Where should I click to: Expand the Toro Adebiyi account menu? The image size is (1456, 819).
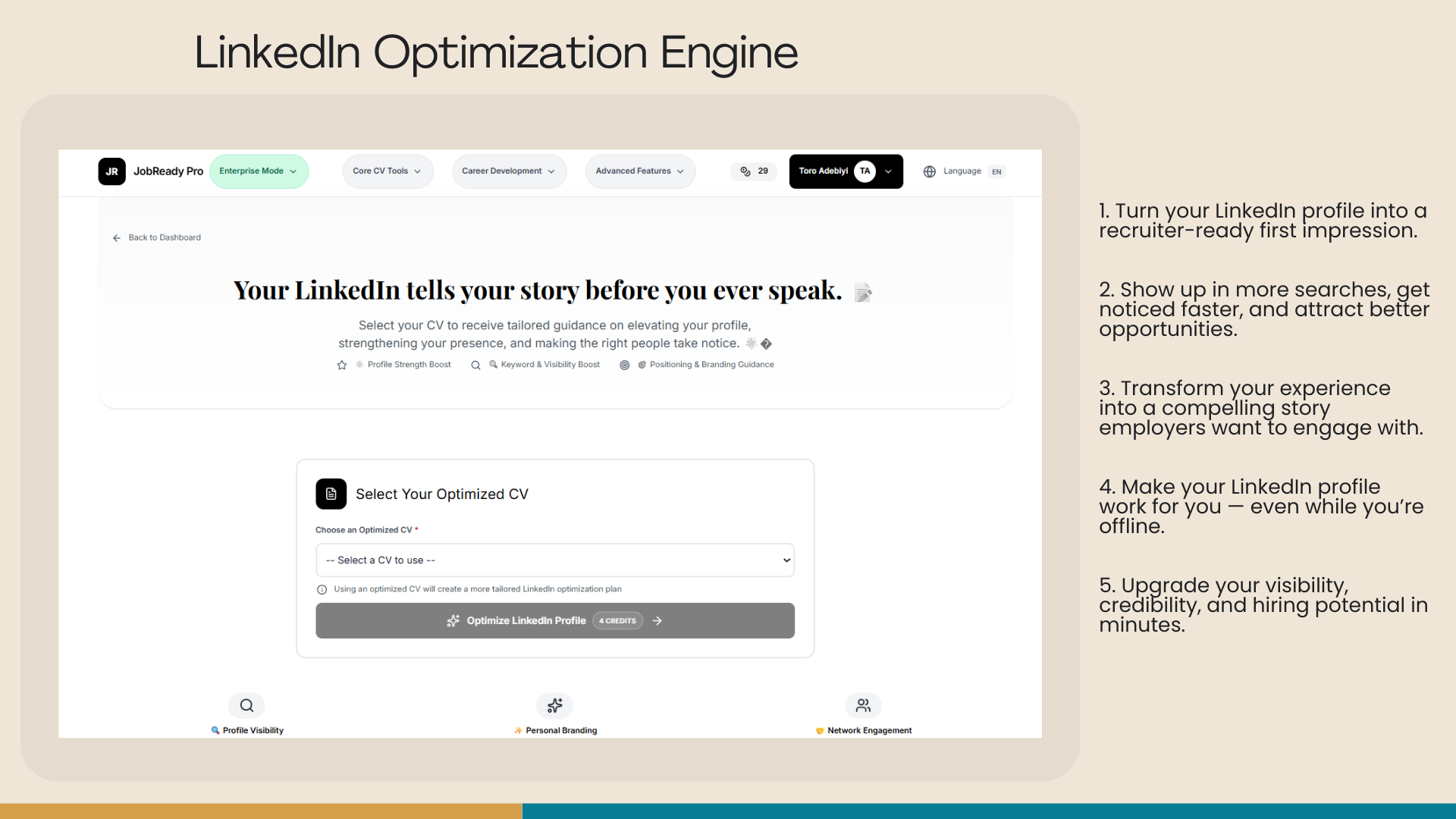[889, 171]
